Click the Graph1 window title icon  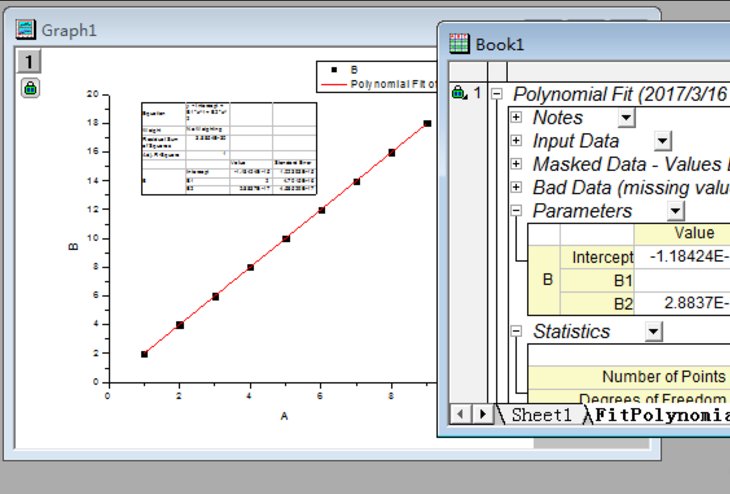pos(26,30)
